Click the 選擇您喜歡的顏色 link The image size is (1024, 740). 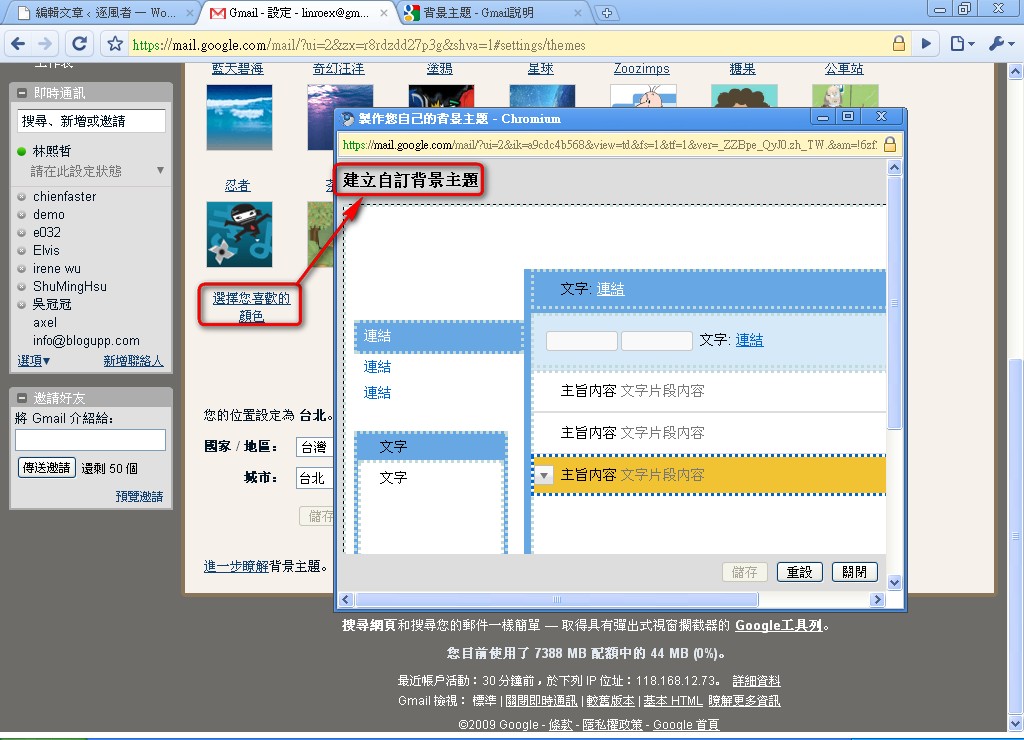pyautogui.click(x=251, y=306)
